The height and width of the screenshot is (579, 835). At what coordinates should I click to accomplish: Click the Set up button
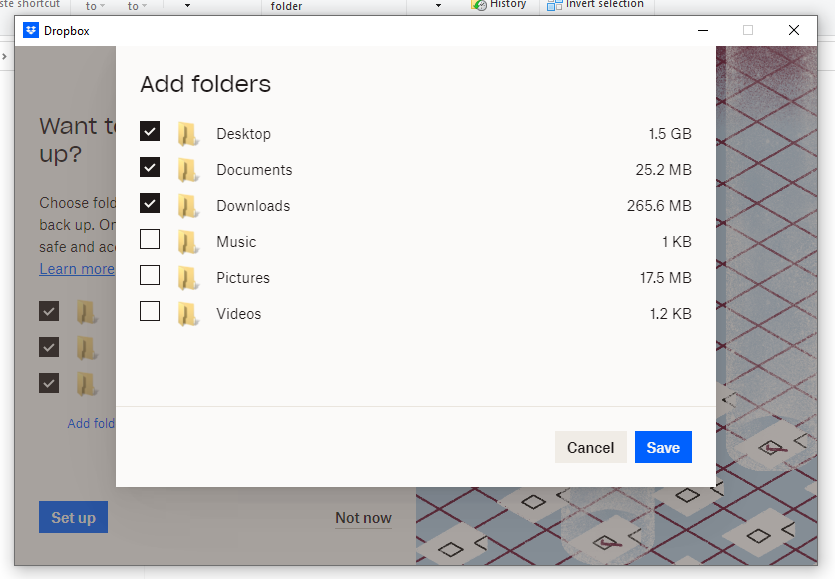(x=72, y=517)
